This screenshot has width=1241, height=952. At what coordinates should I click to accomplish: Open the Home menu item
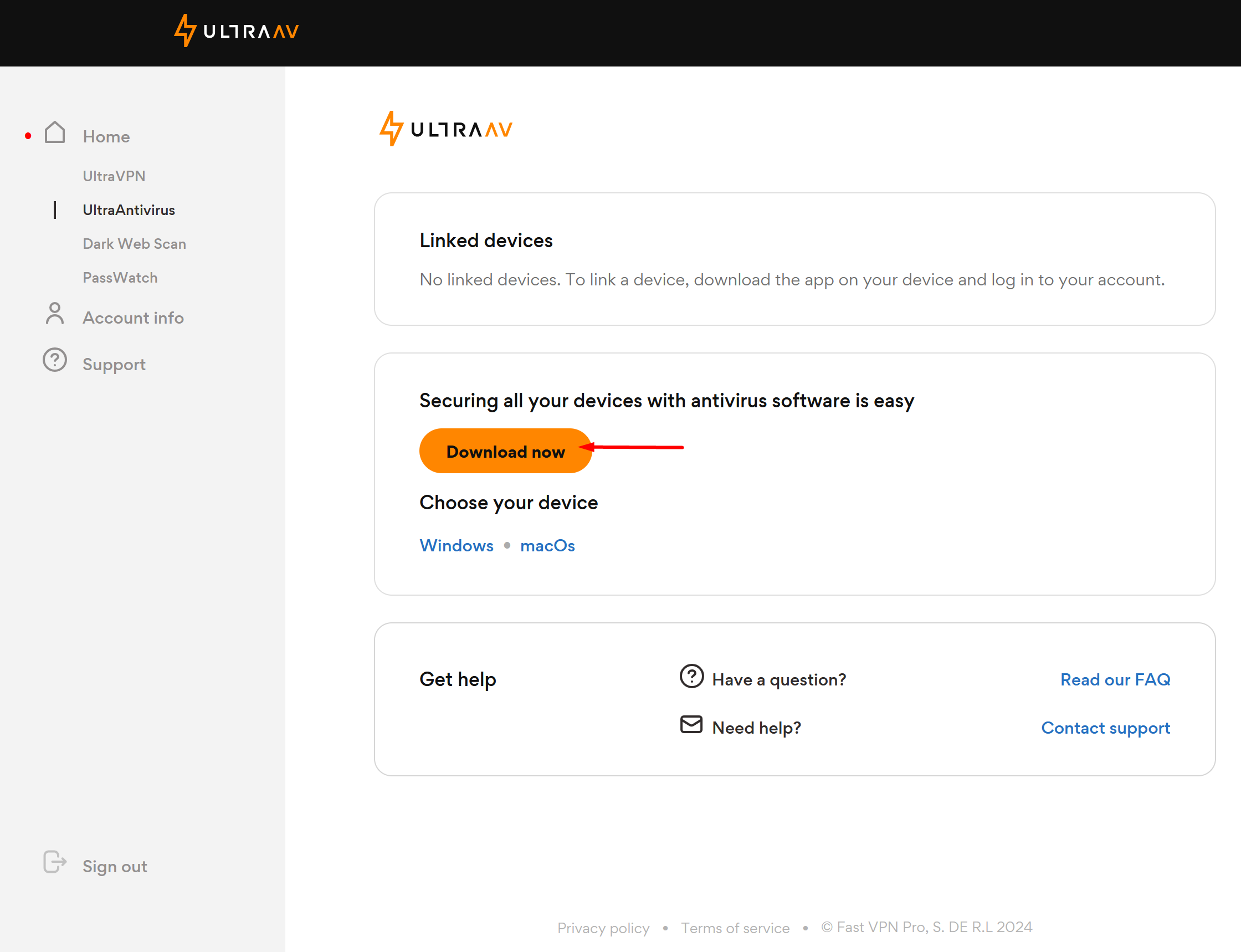pyautogui.click(x=106, y=136)
